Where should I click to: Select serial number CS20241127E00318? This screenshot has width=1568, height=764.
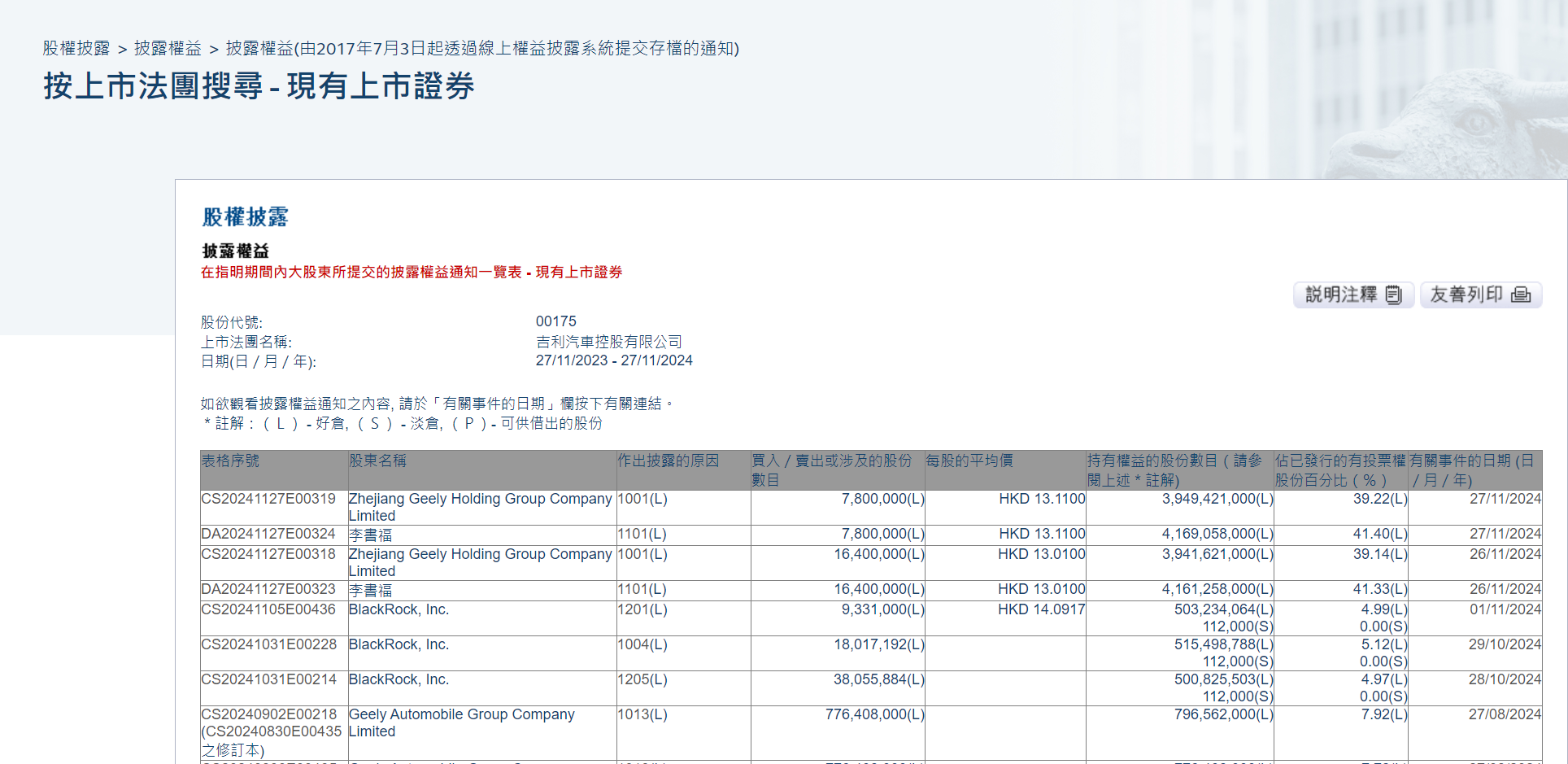point(268,554)
